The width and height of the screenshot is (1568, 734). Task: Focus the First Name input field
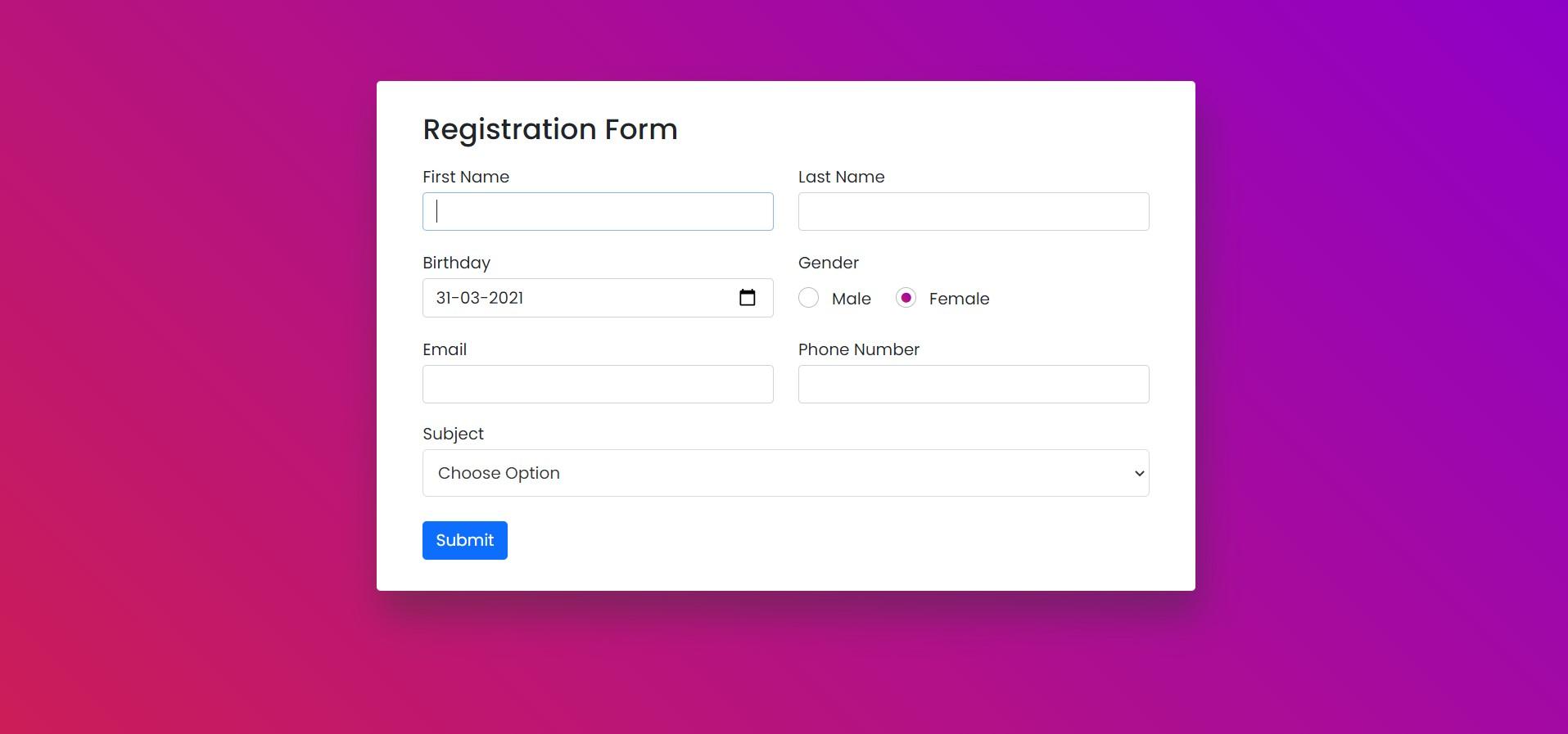(597, 211)
